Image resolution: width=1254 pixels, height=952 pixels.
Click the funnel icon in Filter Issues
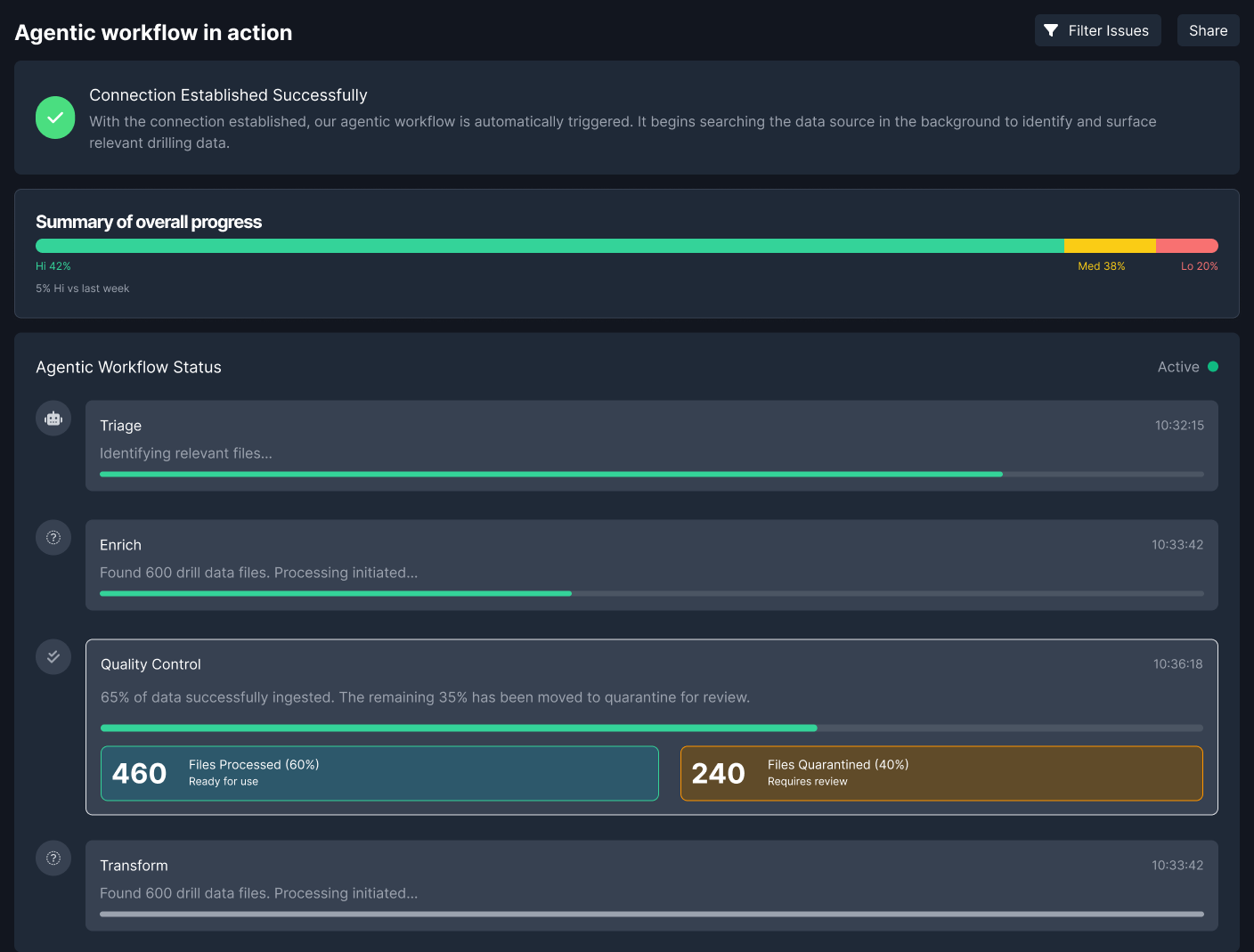click(x=1054, y=30)
